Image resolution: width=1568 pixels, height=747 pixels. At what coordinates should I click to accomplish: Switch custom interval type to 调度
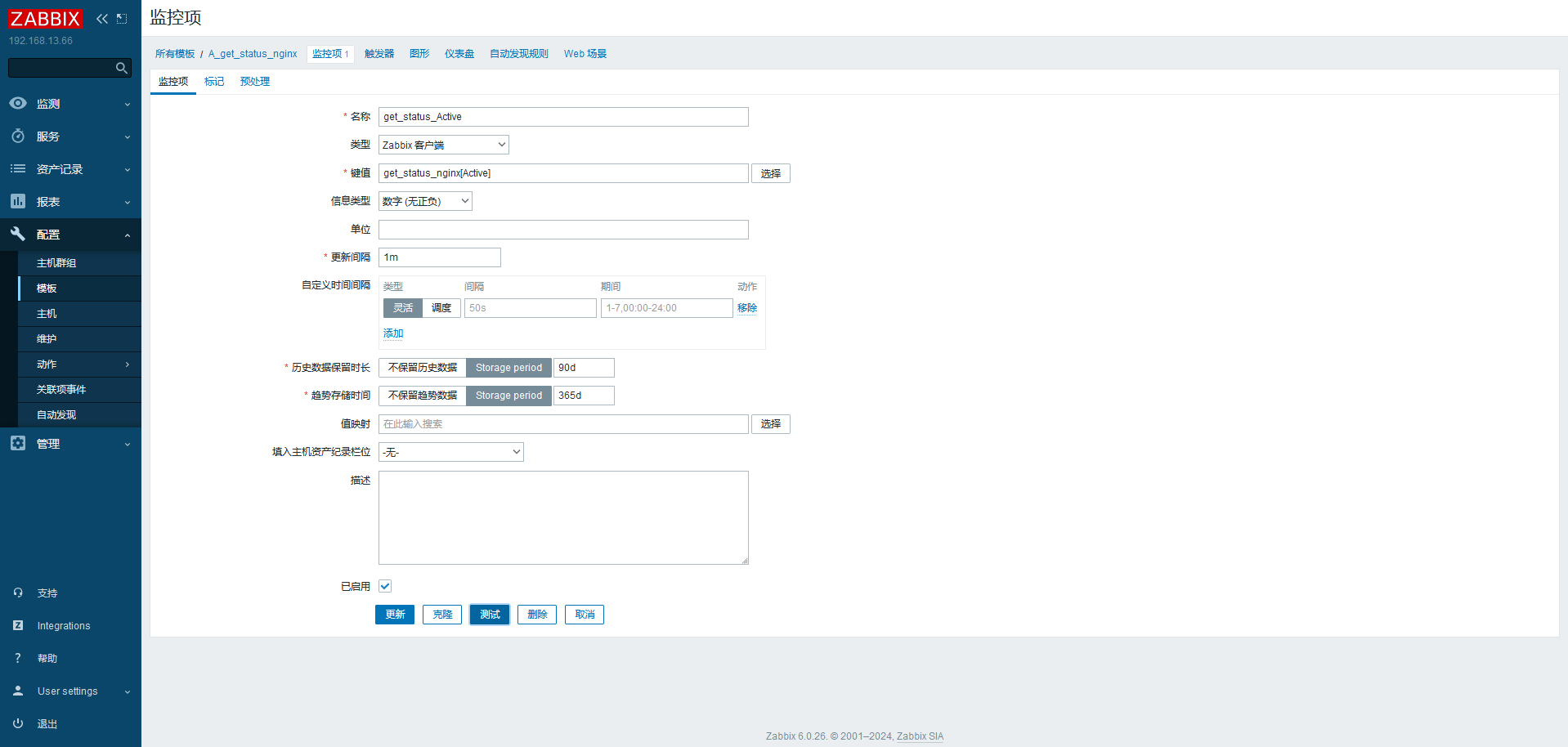tap(441, 308)
